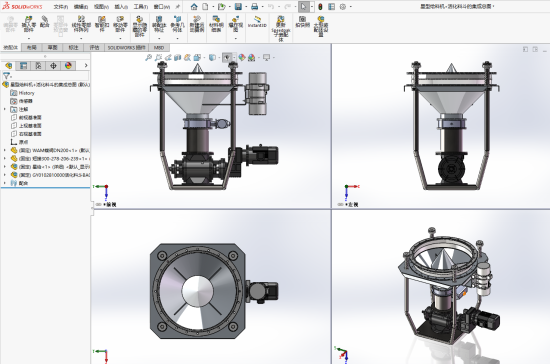Open the 编辑(E) Edit menu

81,7
